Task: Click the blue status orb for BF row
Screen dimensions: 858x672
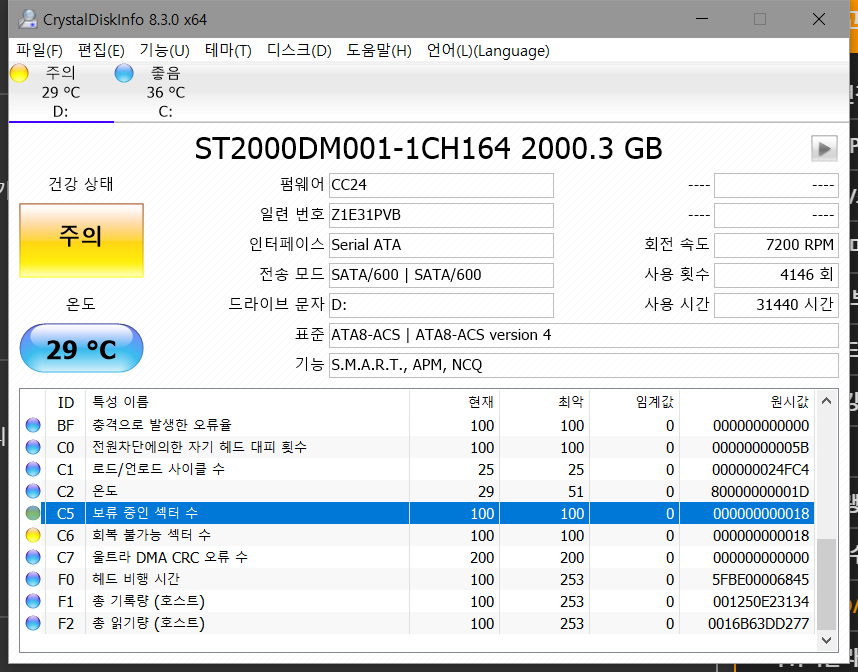Action: (33, 425)
